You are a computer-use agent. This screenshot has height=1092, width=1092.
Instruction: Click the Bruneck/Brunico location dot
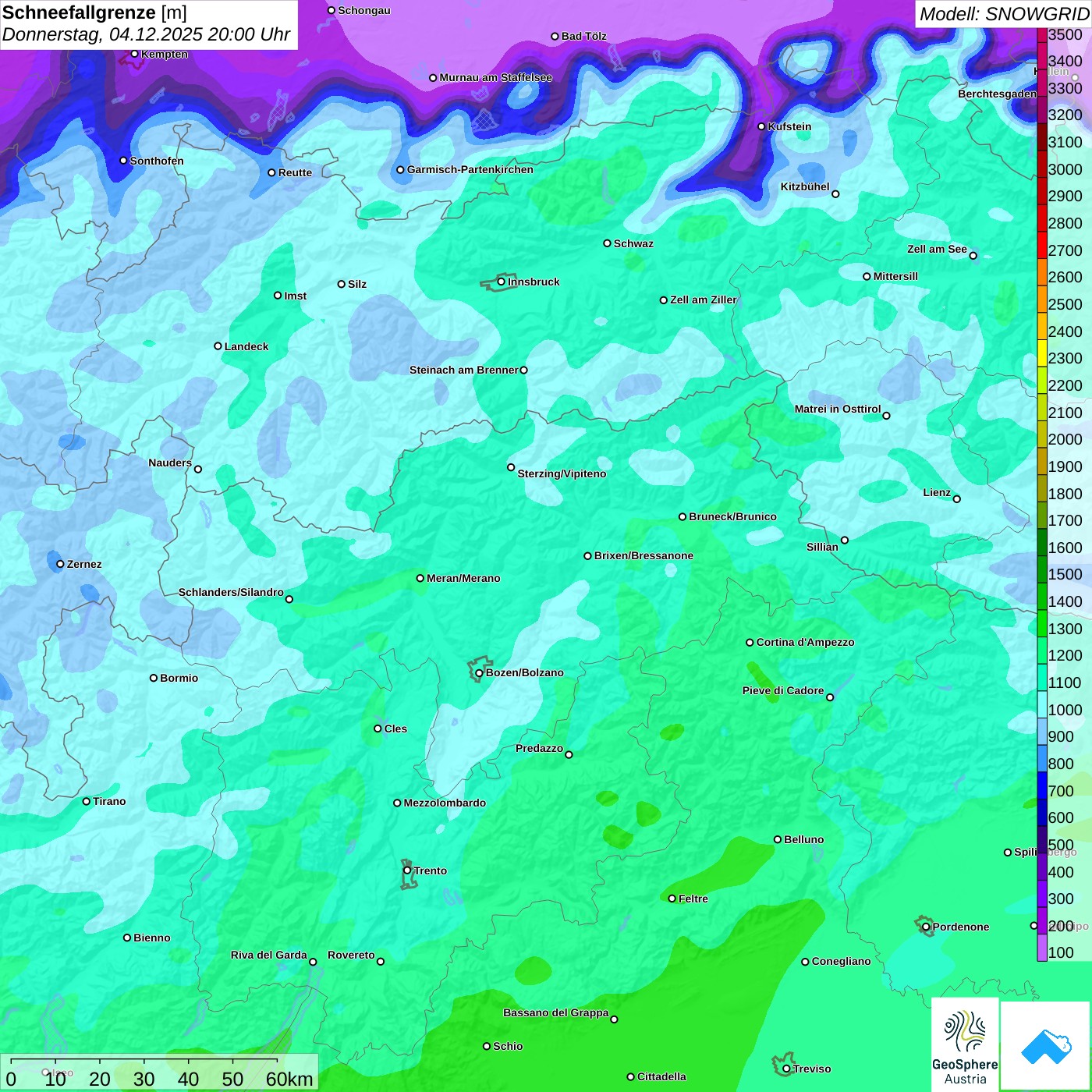[x=682, y=516]
